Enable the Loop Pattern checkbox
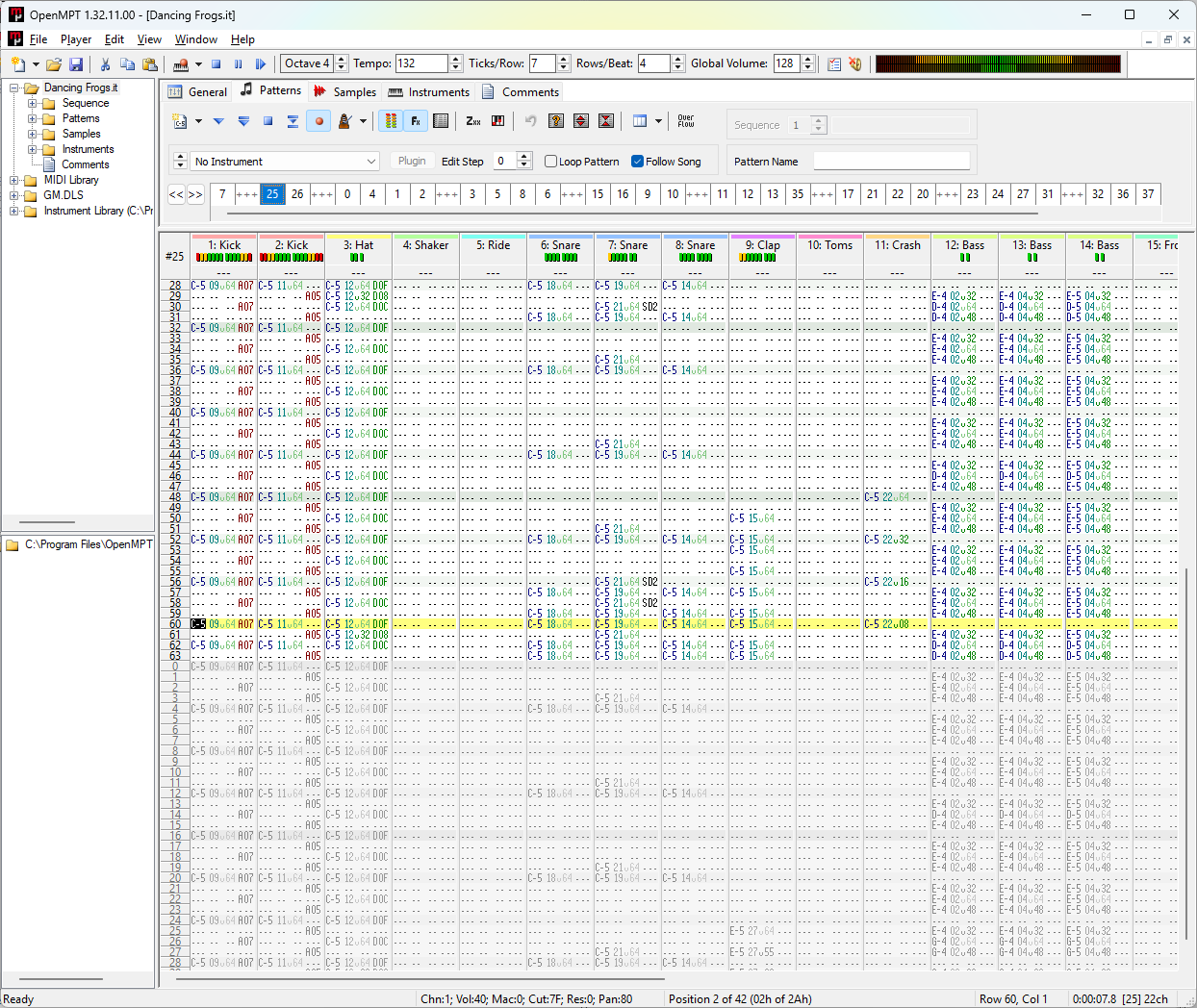1197x1008 pixels. 551,162
